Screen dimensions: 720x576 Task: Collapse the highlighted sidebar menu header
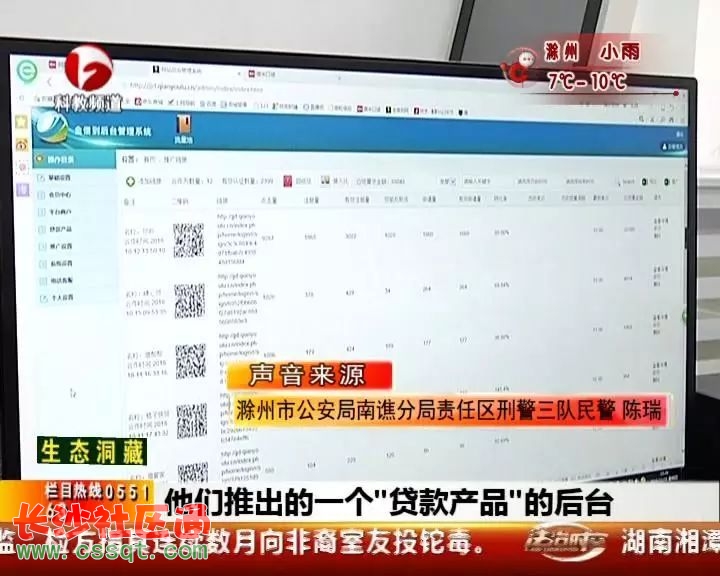[74, 160]
